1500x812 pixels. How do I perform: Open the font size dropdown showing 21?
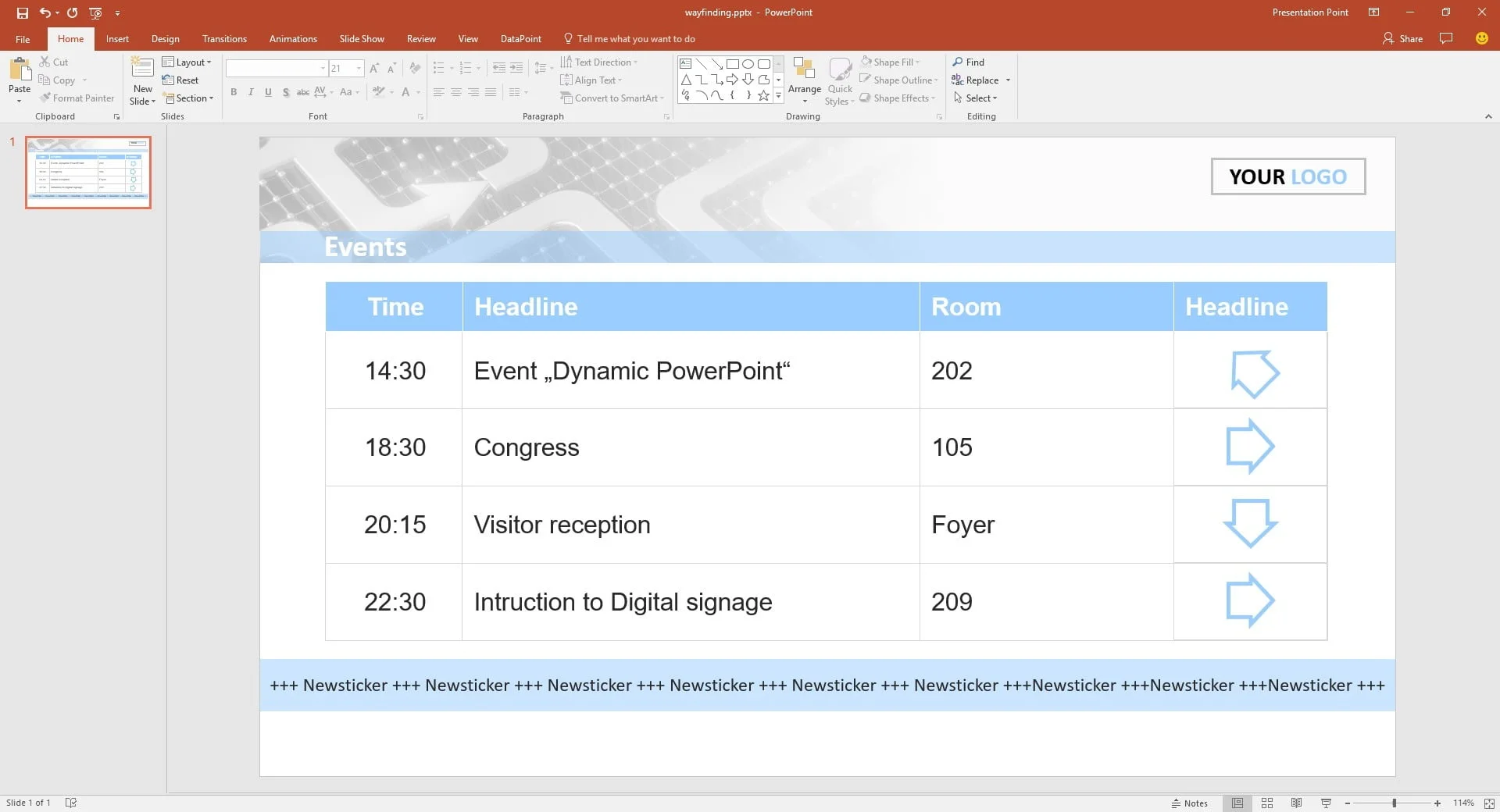point(359,69)
